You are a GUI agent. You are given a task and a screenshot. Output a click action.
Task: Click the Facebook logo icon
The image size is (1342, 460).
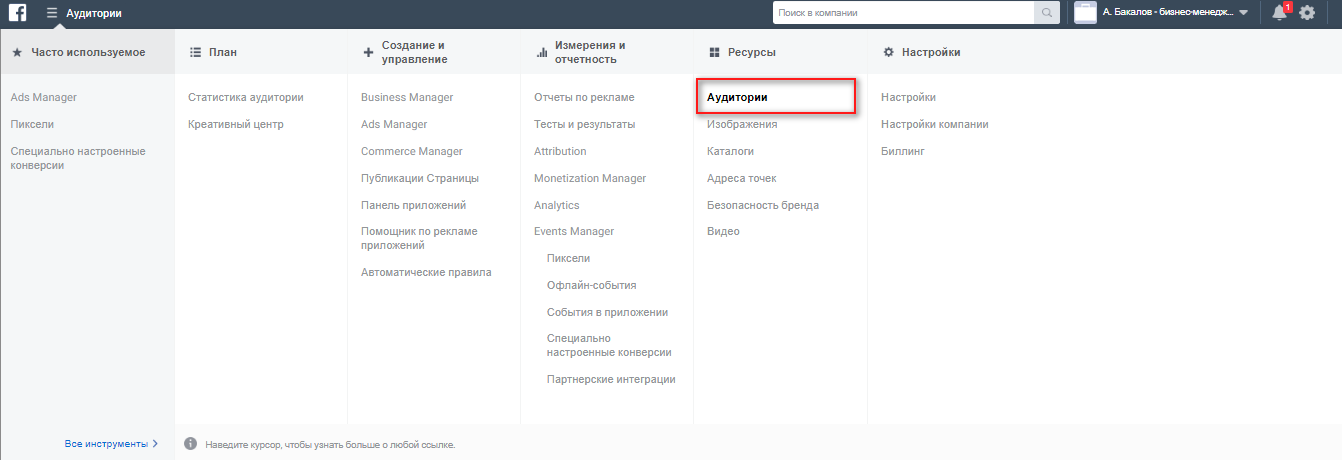pos(17,13)
